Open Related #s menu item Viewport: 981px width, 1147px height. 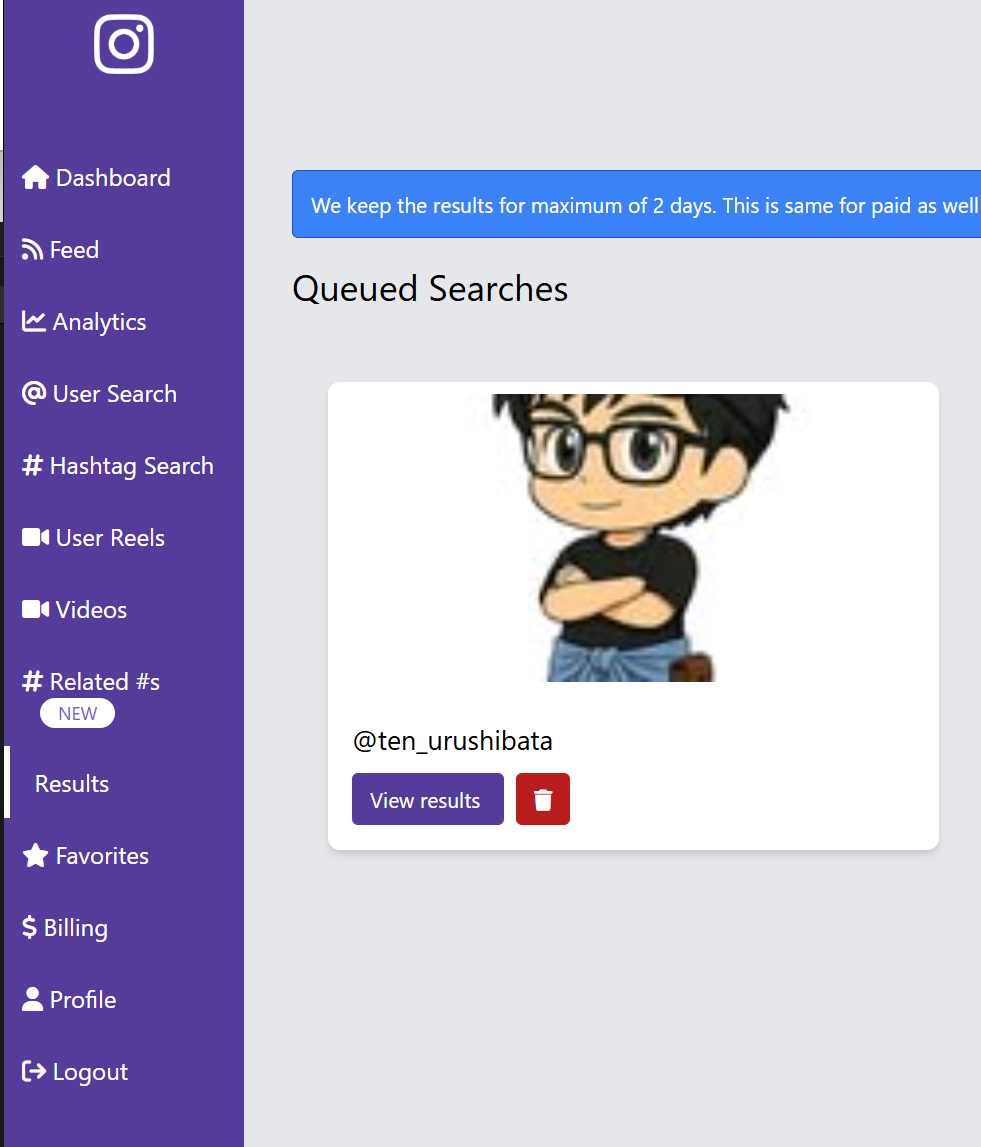click(x=104, y=682)
